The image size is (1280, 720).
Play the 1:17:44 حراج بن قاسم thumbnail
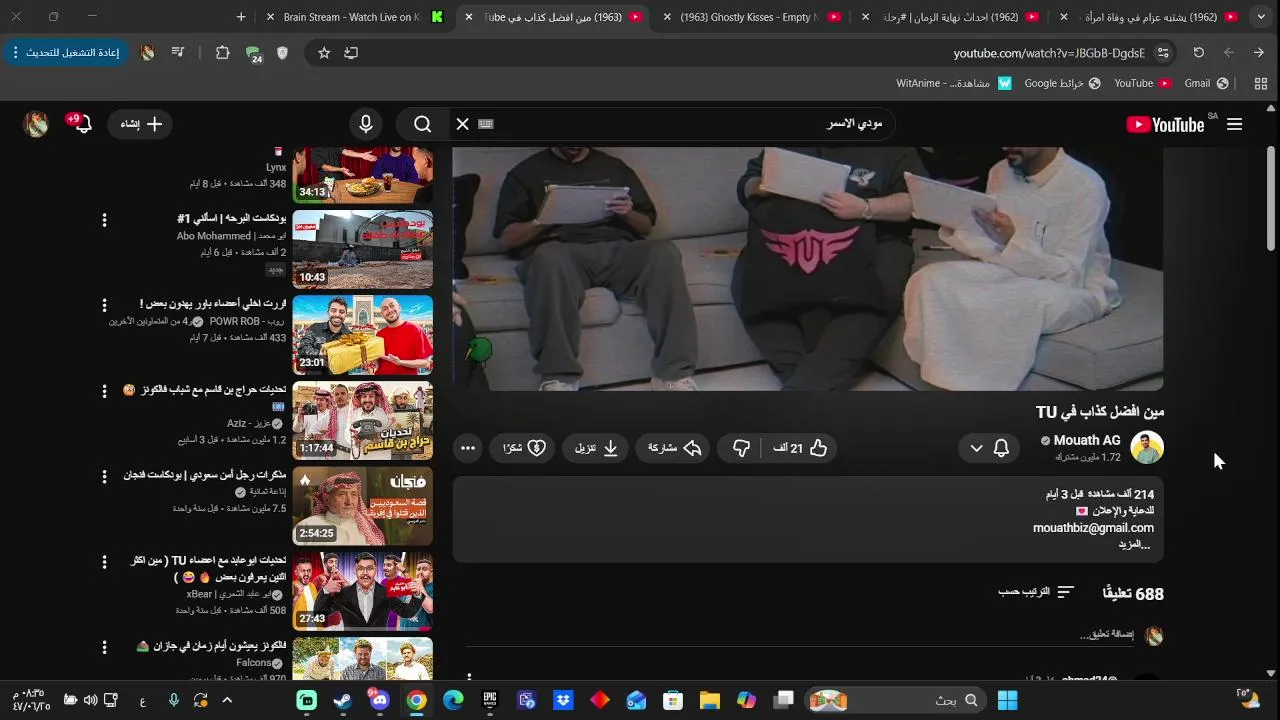click(363, 421)
